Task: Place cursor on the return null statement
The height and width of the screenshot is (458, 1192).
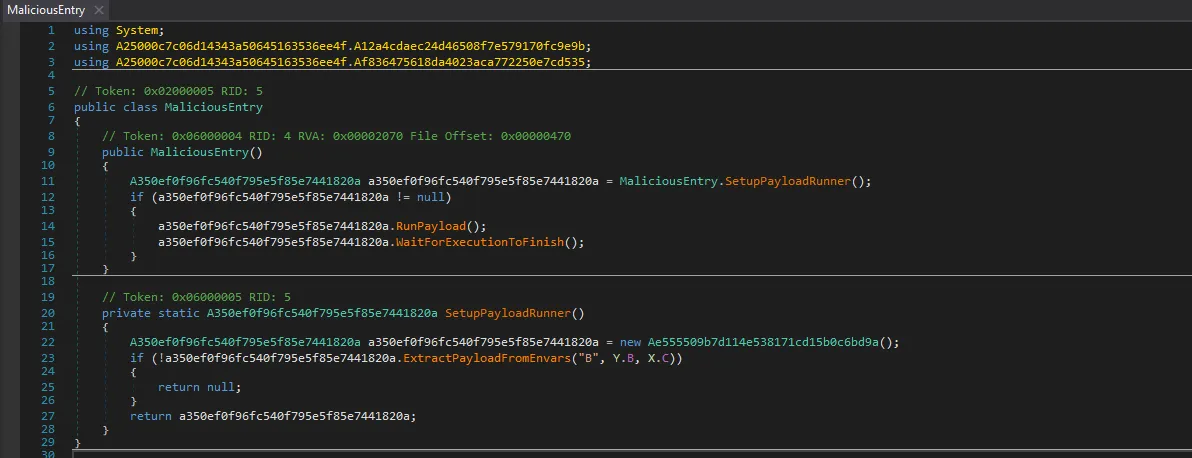Action: 199,386
